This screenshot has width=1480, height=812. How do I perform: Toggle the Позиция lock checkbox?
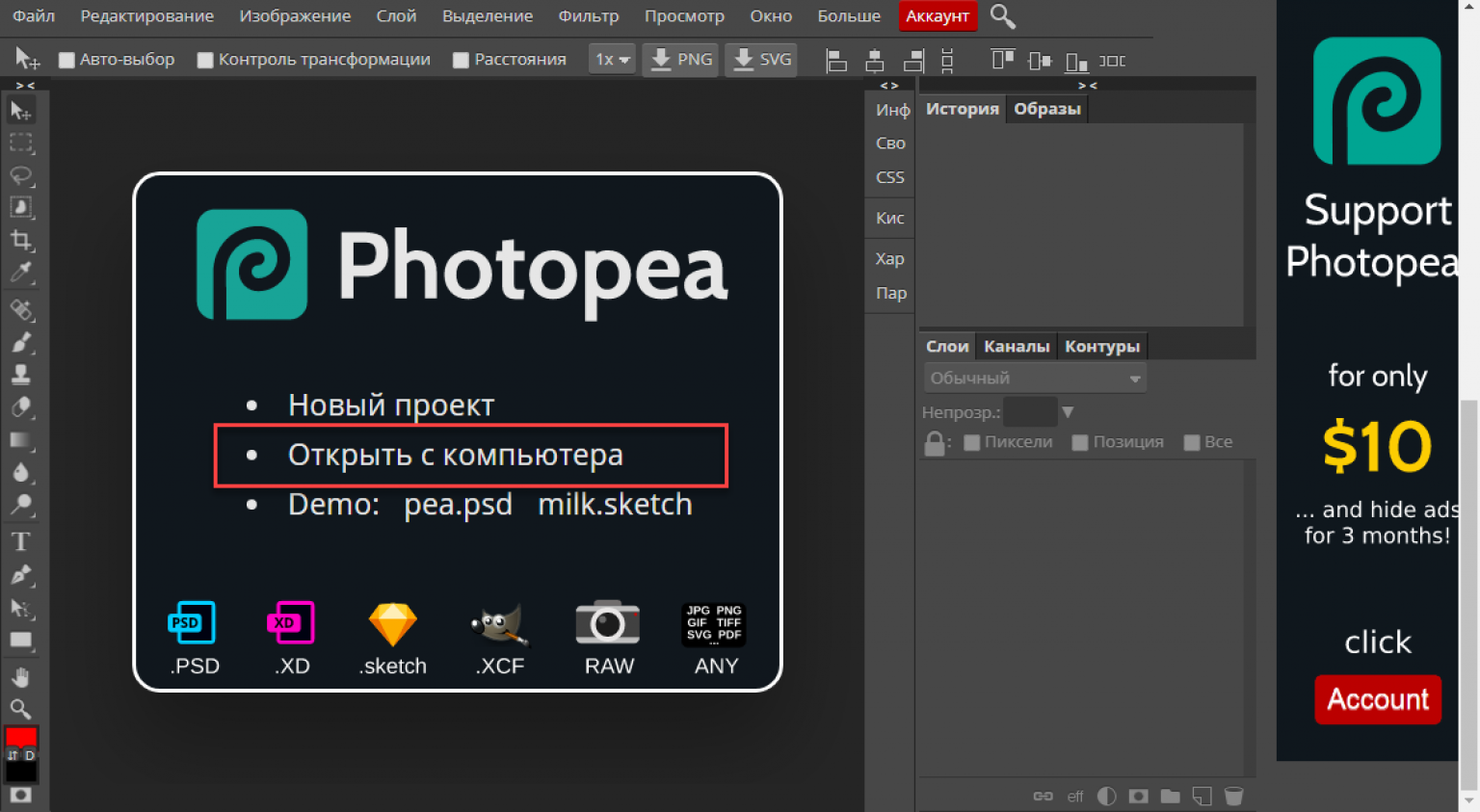1080,442
